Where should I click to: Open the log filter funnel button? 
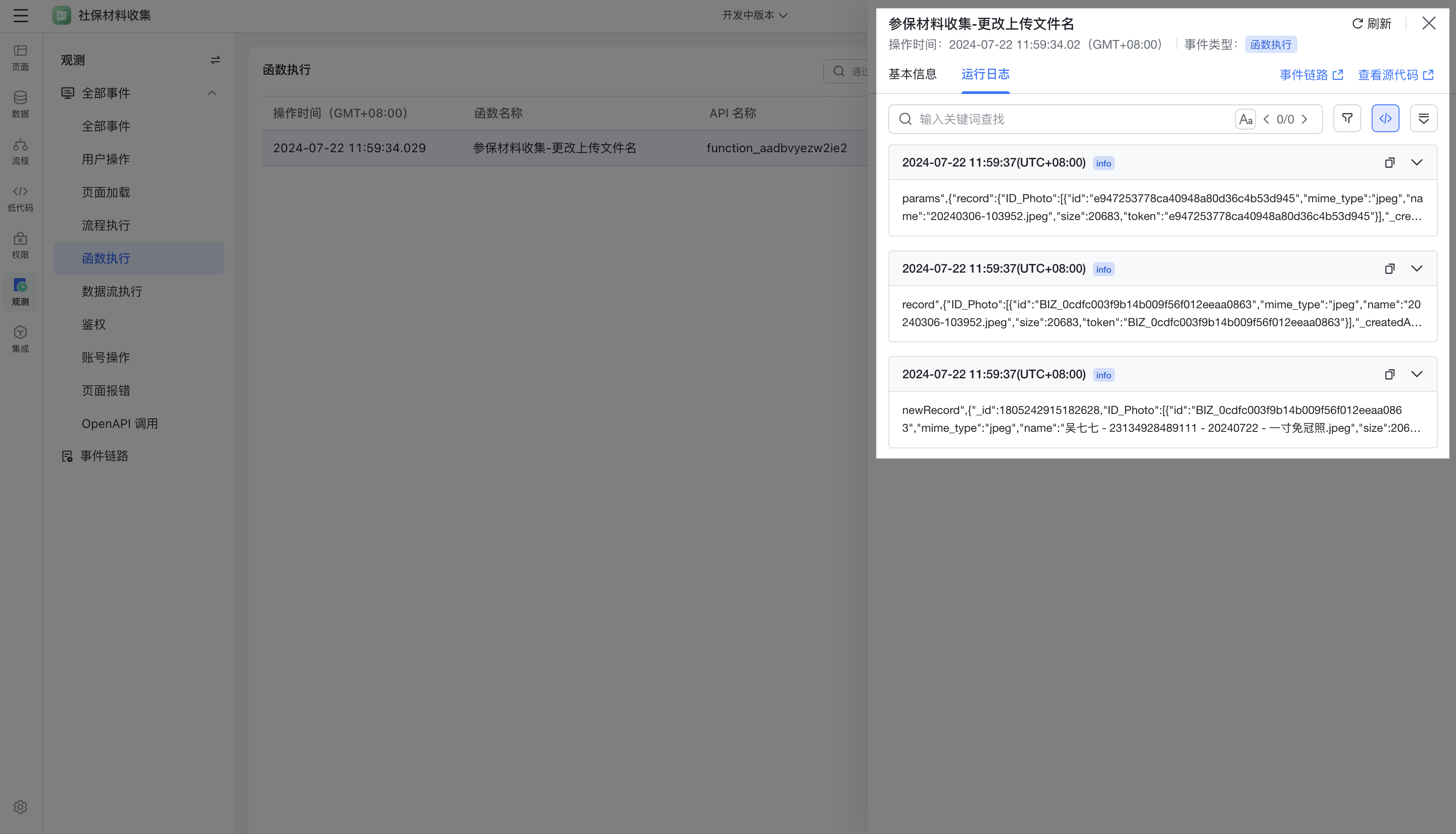pyautogui.click(x=1347, y=119)
